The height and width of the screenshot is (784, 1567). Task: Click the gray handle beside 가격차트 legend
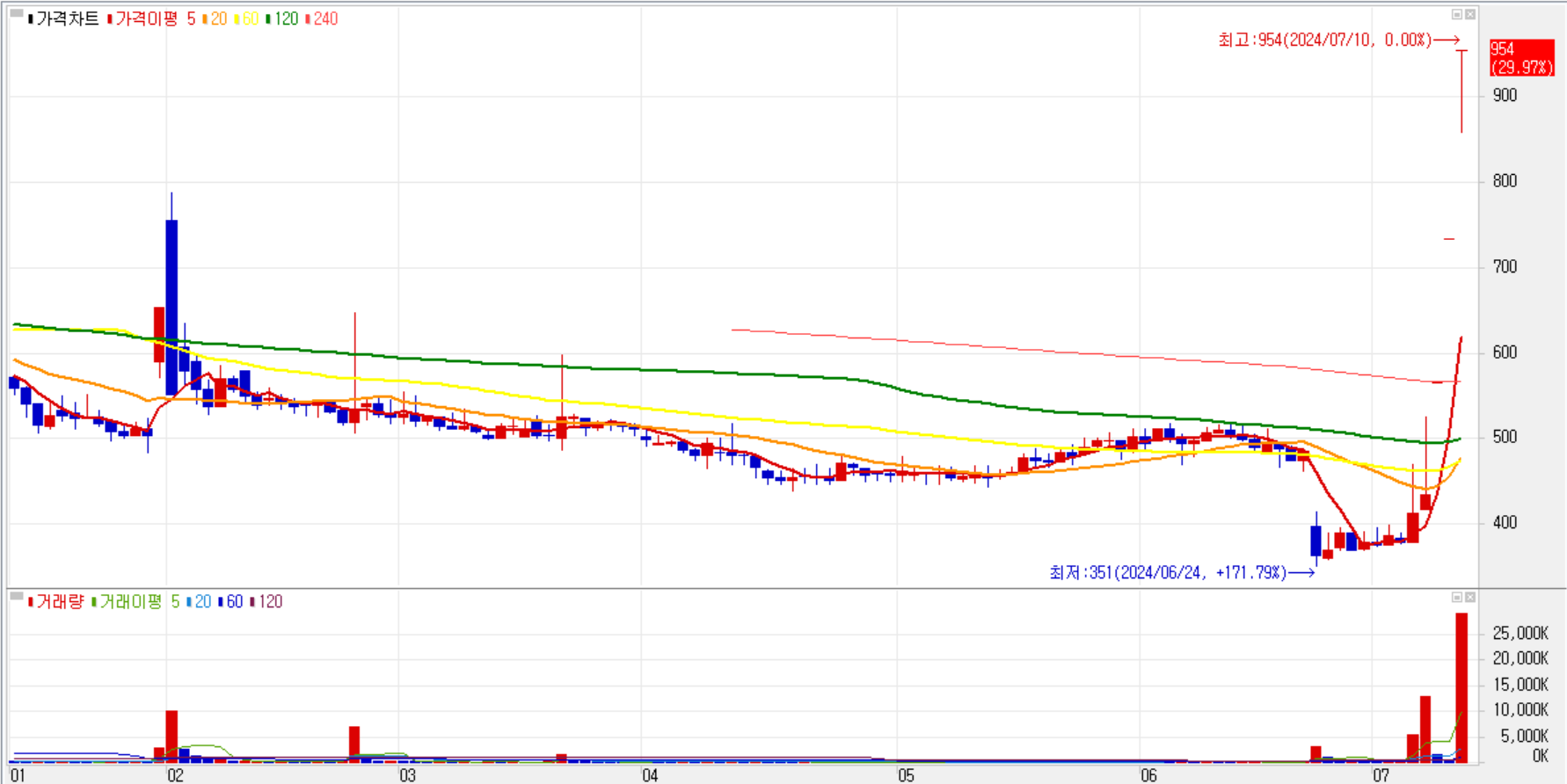pyautogui.click(x=17, y=13)
